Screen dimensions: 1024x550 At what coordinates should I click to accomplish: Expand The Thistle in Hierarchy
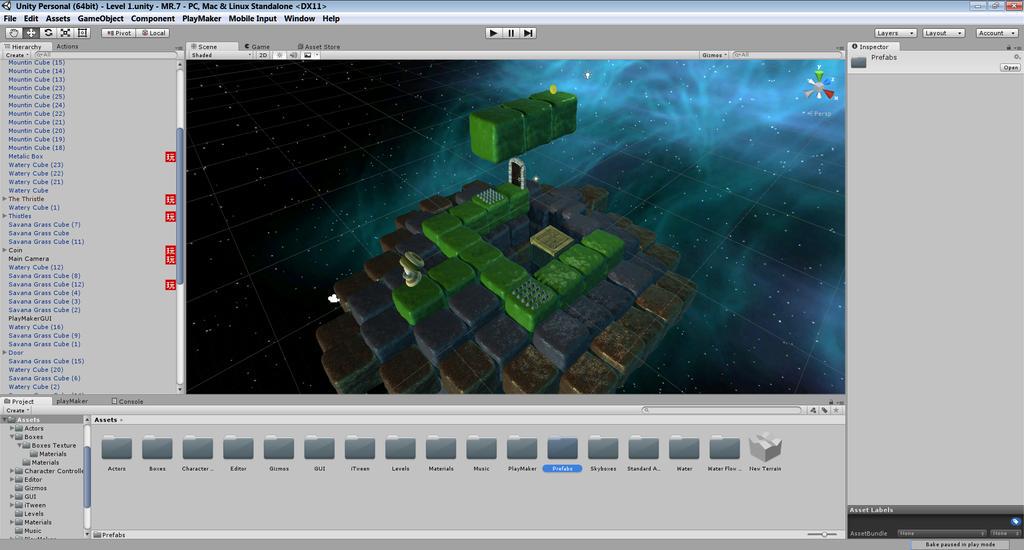point(5,199)
